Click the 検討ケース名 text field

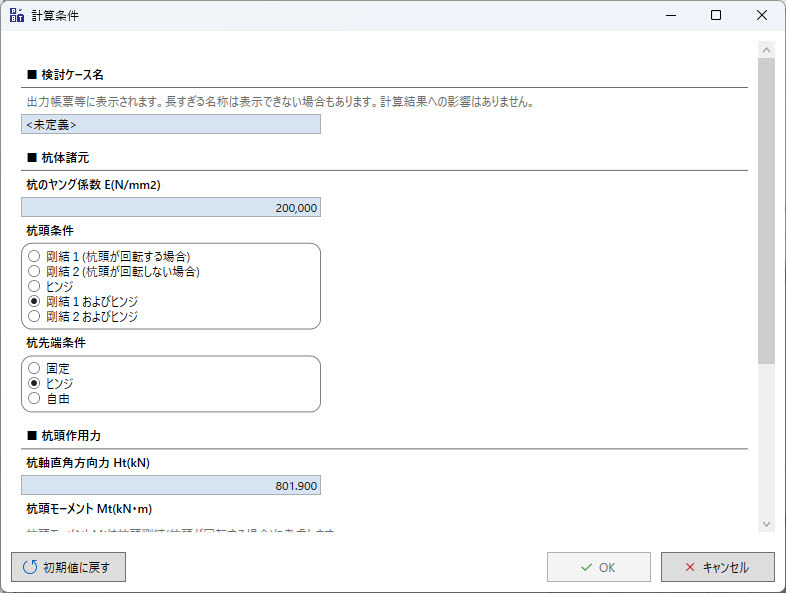(171, 125)
